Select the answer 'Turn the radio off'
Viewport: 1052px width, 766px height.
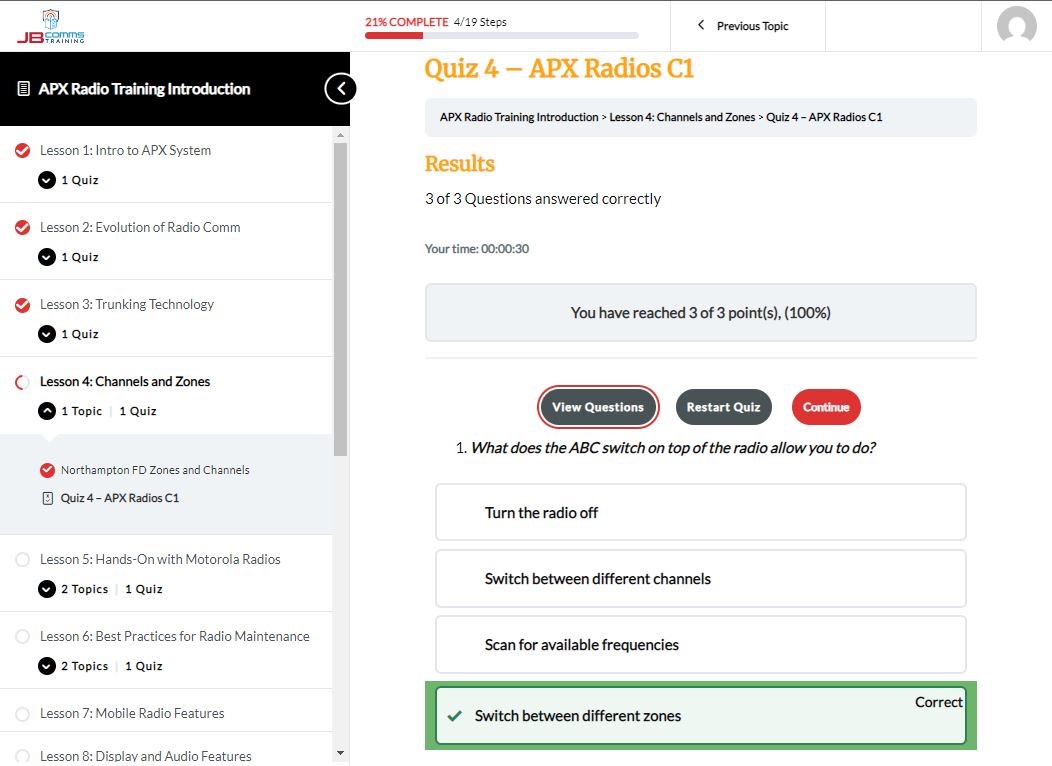[x=700, y=512]
